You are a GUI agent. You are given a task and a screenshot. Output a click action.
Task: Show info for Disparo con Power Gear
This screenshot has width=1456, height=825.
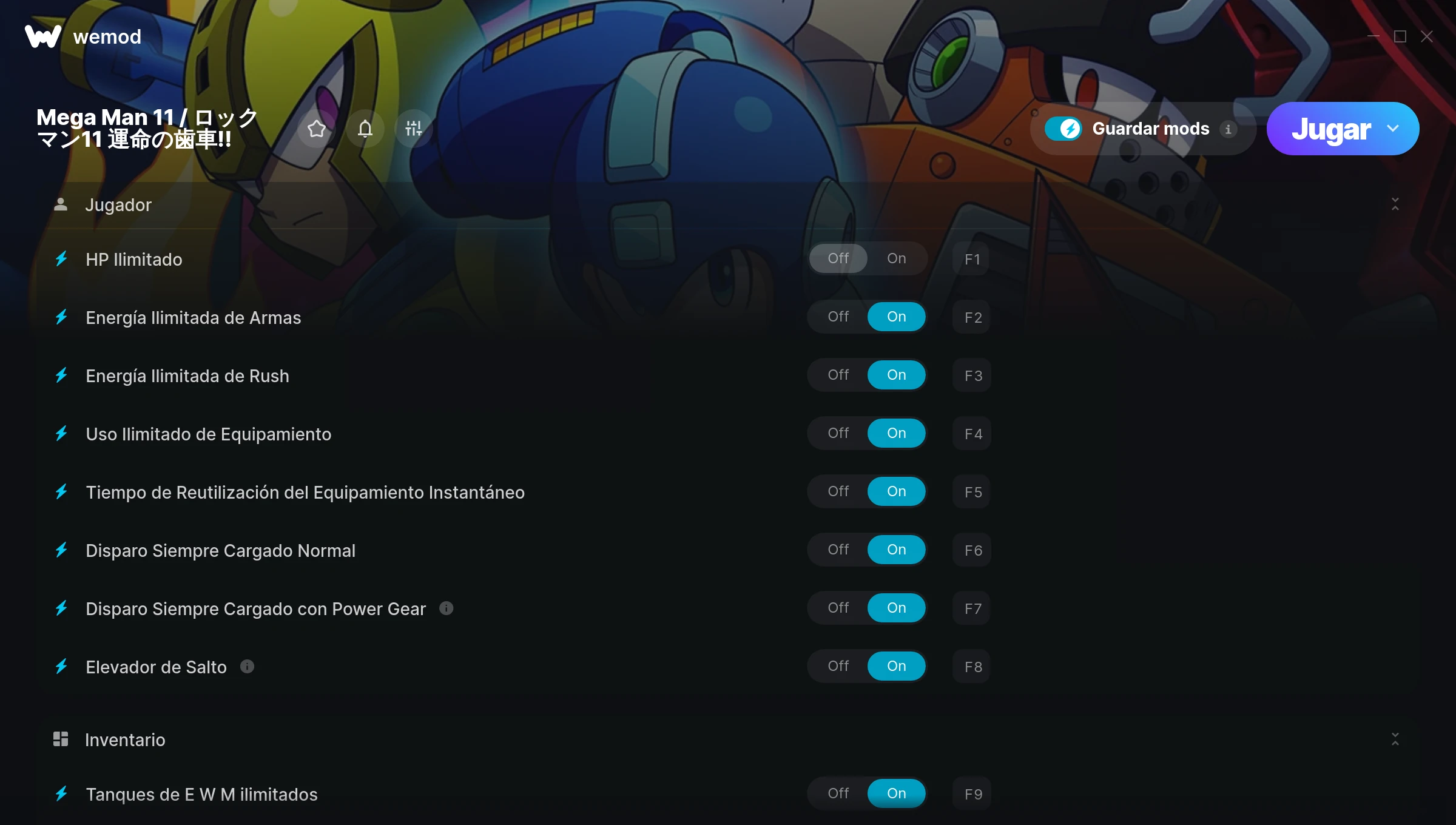(x=447, y=608)
